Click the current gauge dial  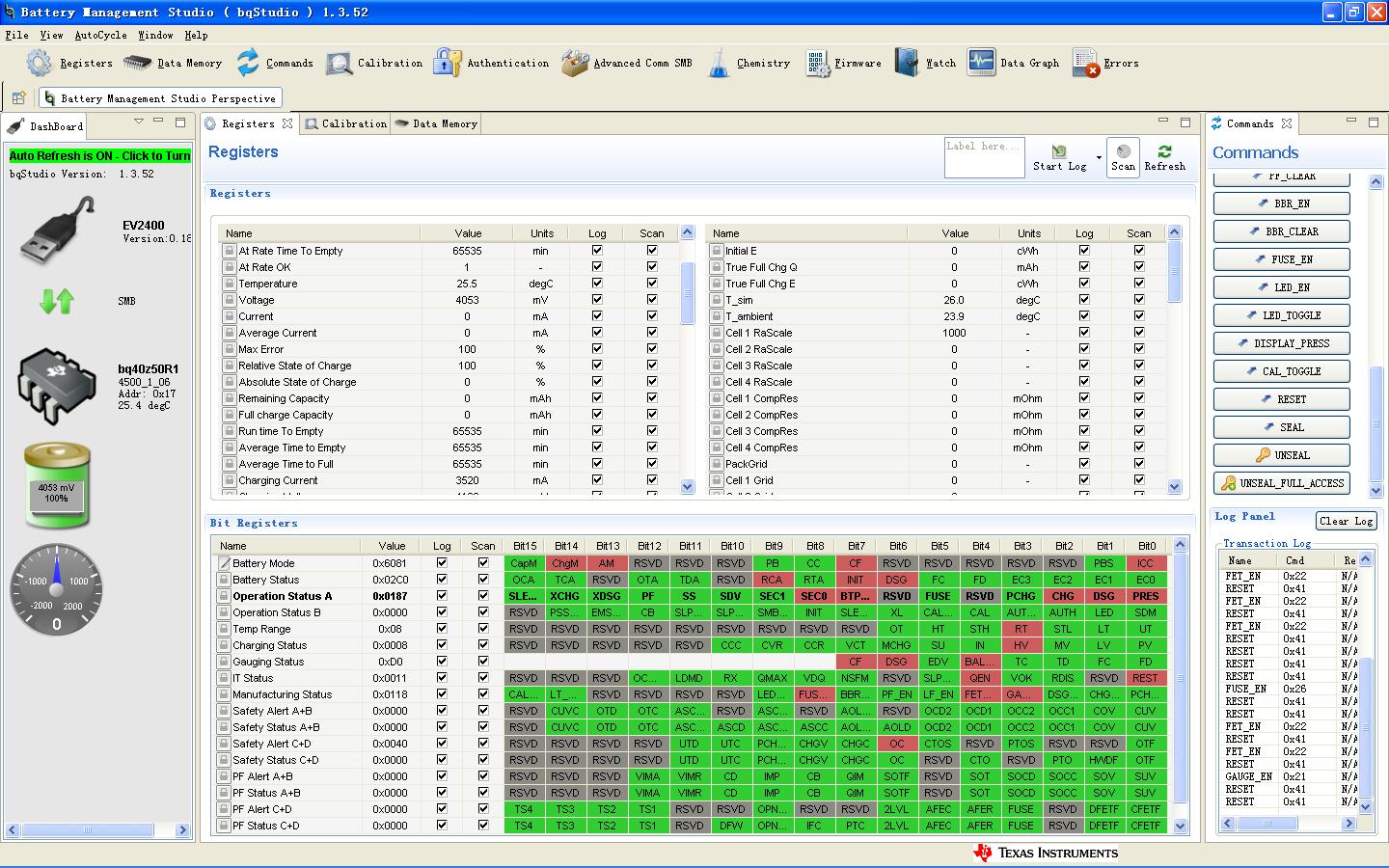tap(56, 590)
